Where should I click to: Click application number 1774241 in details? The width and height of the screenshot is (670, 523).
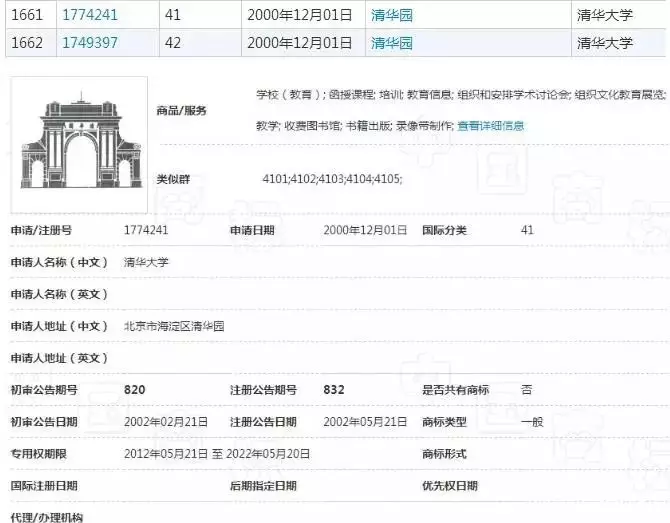pos(146,230)
